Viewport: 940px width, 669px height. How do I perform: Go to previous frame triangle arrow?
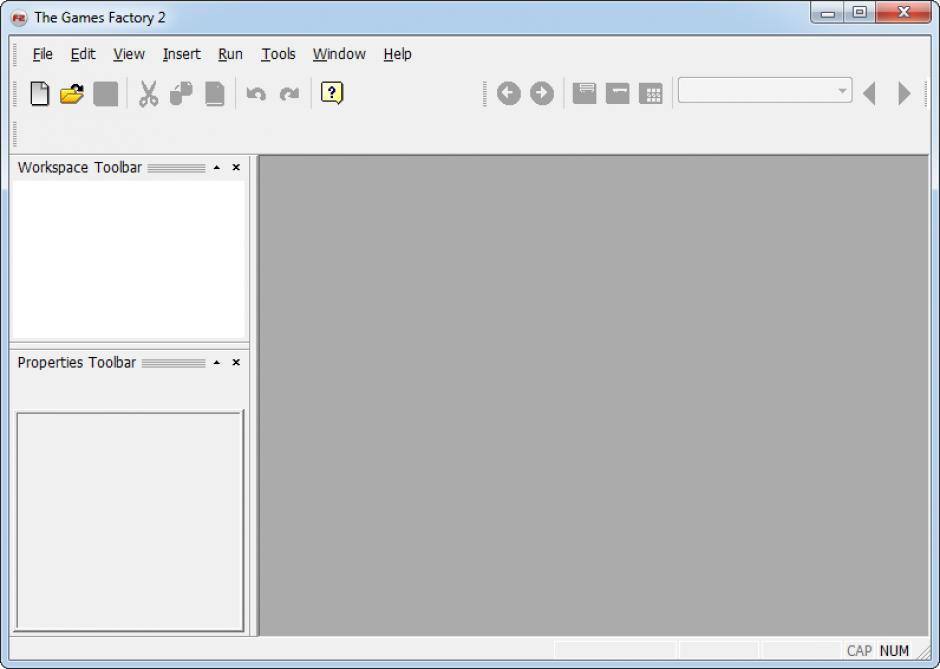(x=869, y=94)
